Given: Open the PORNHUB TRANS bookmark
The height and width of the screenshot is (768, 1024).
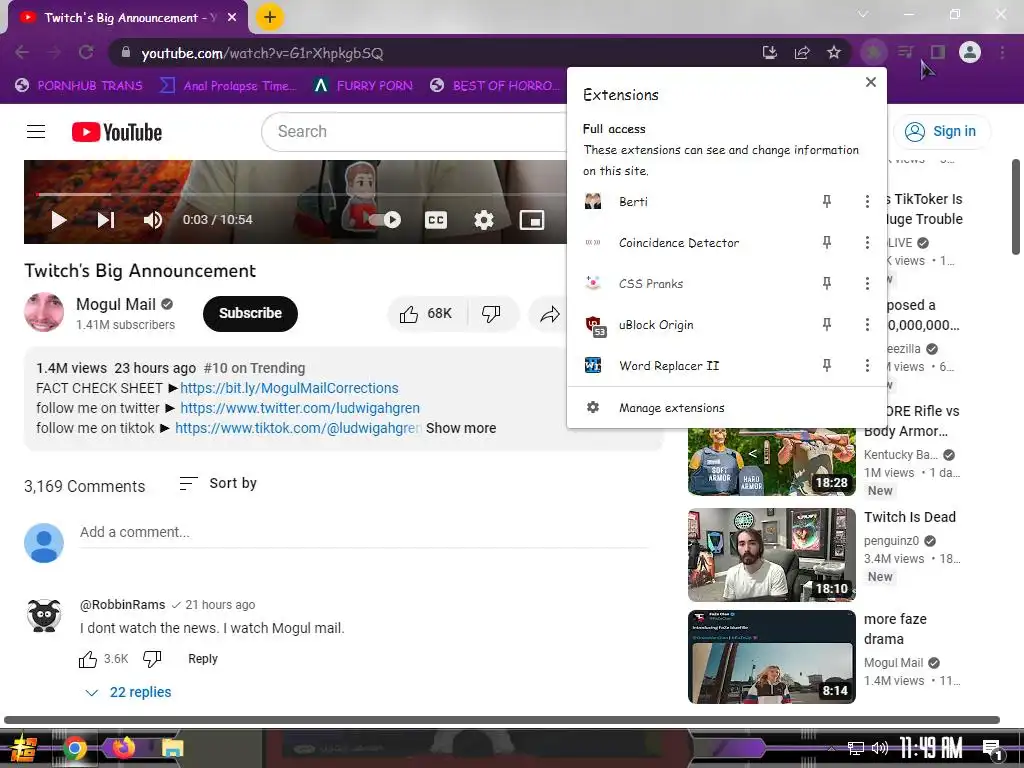Looking at the screenshot, I should click(x=78, y=86).
